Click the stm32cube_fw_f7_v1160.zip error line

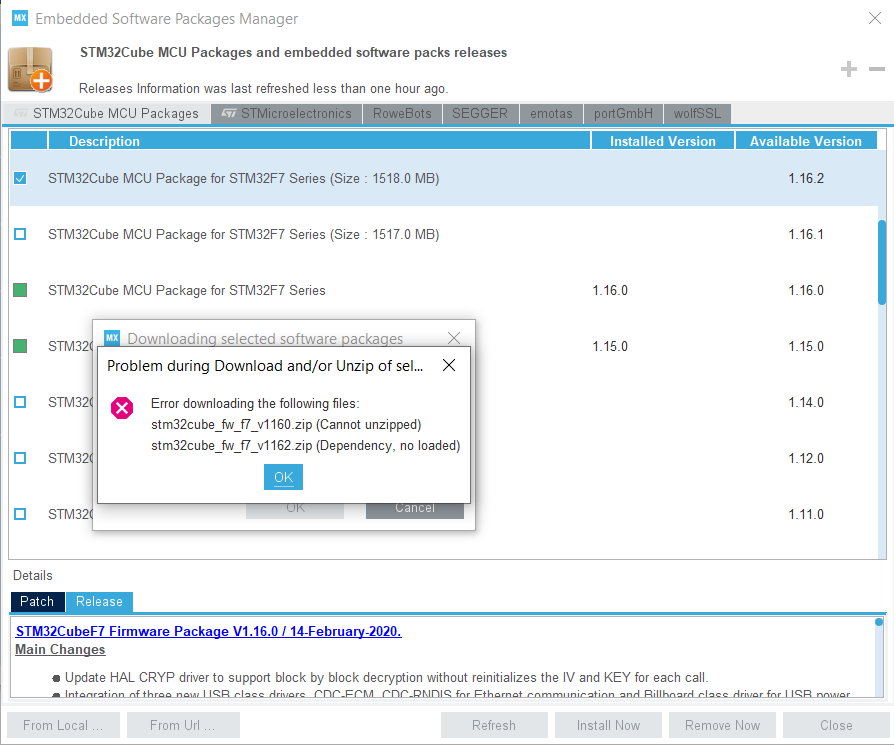click(286, 425)
